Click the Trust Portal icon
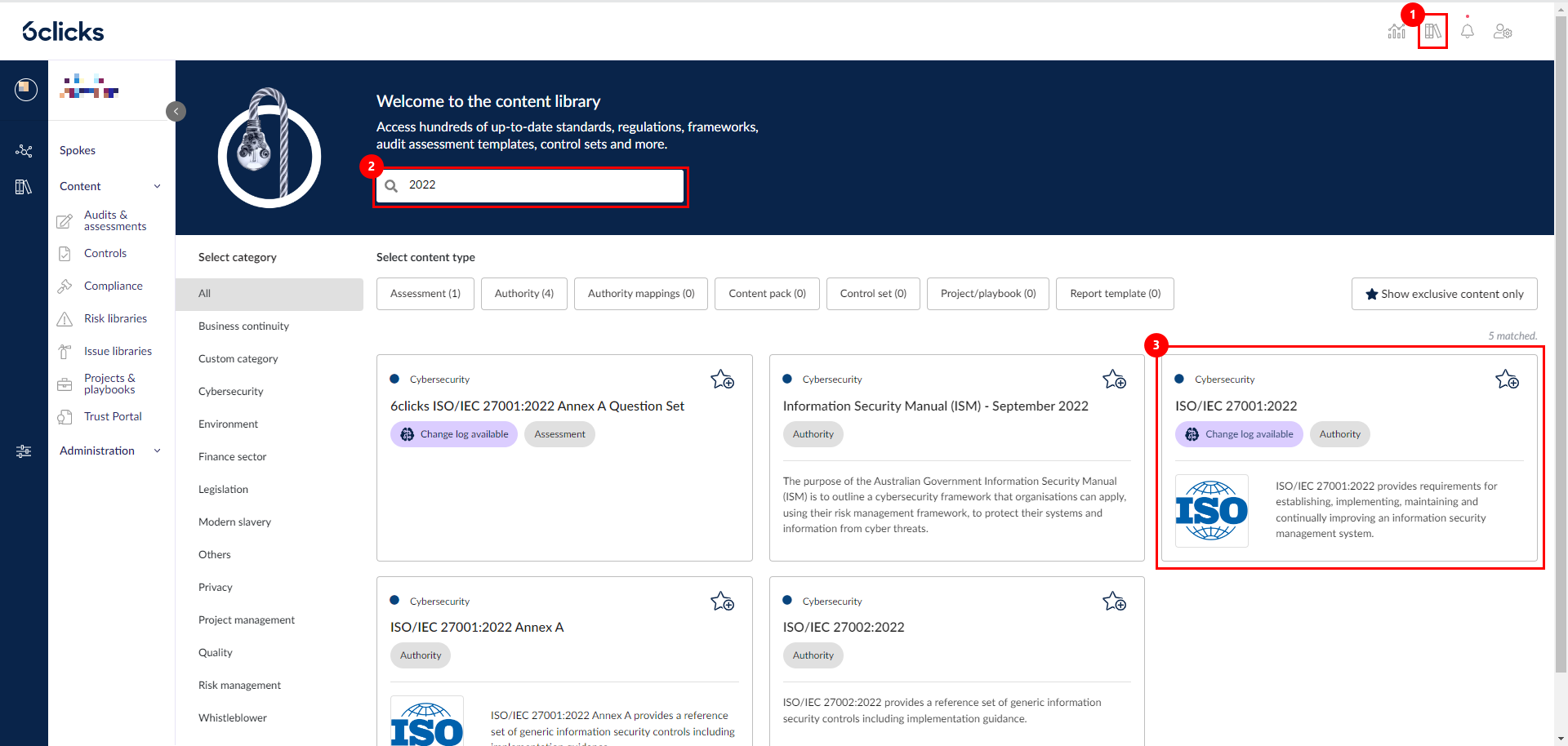Image resolution: width=1568 pixels, height=746 pixels. click(65, 417)
